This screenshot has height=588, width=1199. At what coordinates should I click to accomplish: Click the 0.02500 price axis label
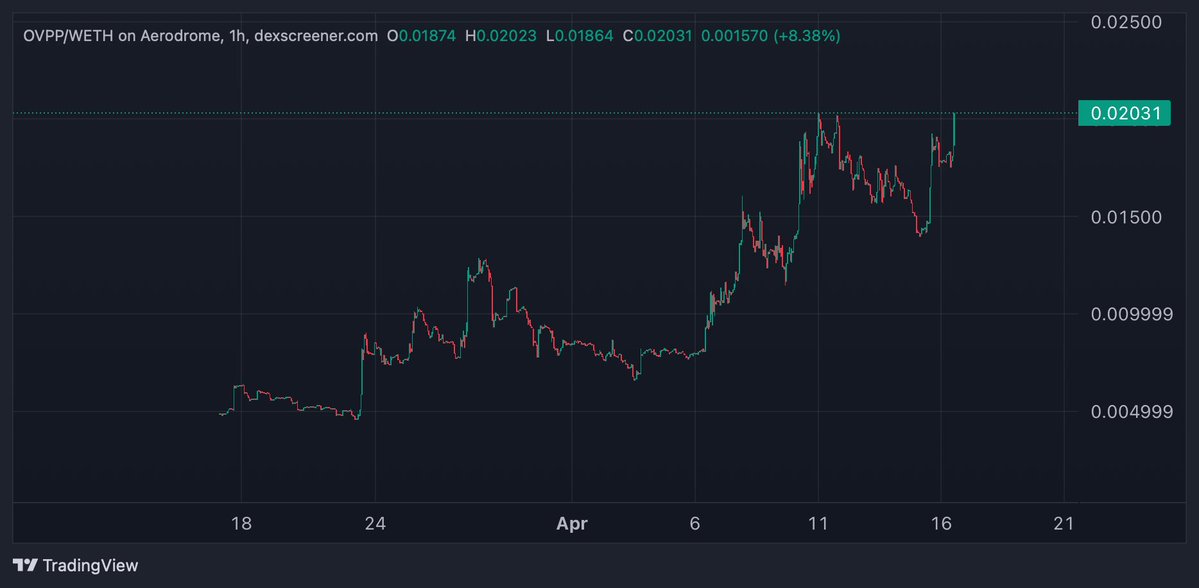1126,21
